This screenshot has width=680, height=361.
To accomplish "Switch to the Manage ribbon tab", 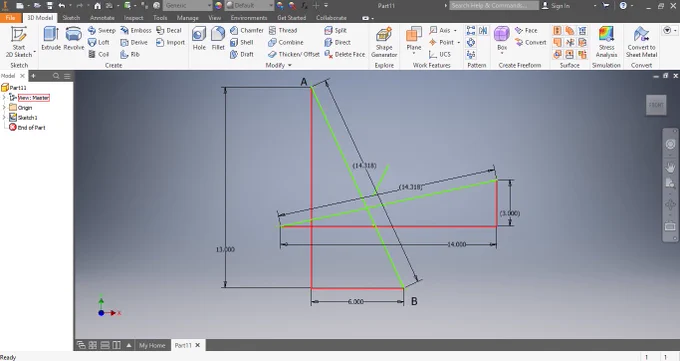I will tap(187, 18).
